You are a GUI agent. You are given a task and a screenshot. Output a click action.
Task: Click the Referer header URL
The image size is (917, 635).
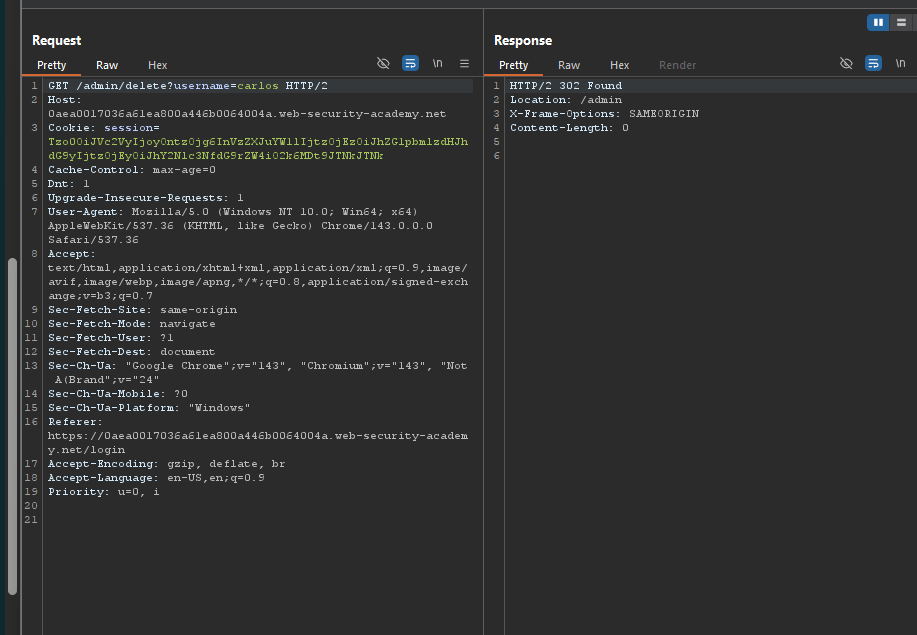click(x=258, y=443)
